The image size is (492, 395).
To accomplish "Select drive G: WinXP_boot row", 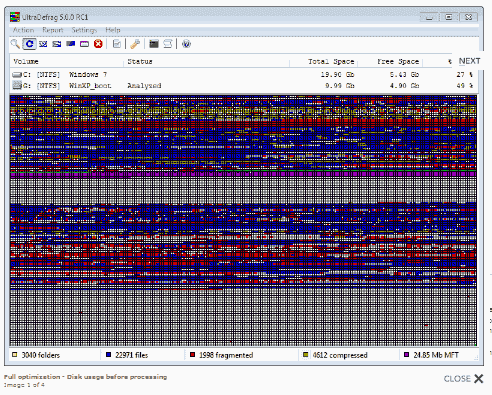I will point(243,86).
